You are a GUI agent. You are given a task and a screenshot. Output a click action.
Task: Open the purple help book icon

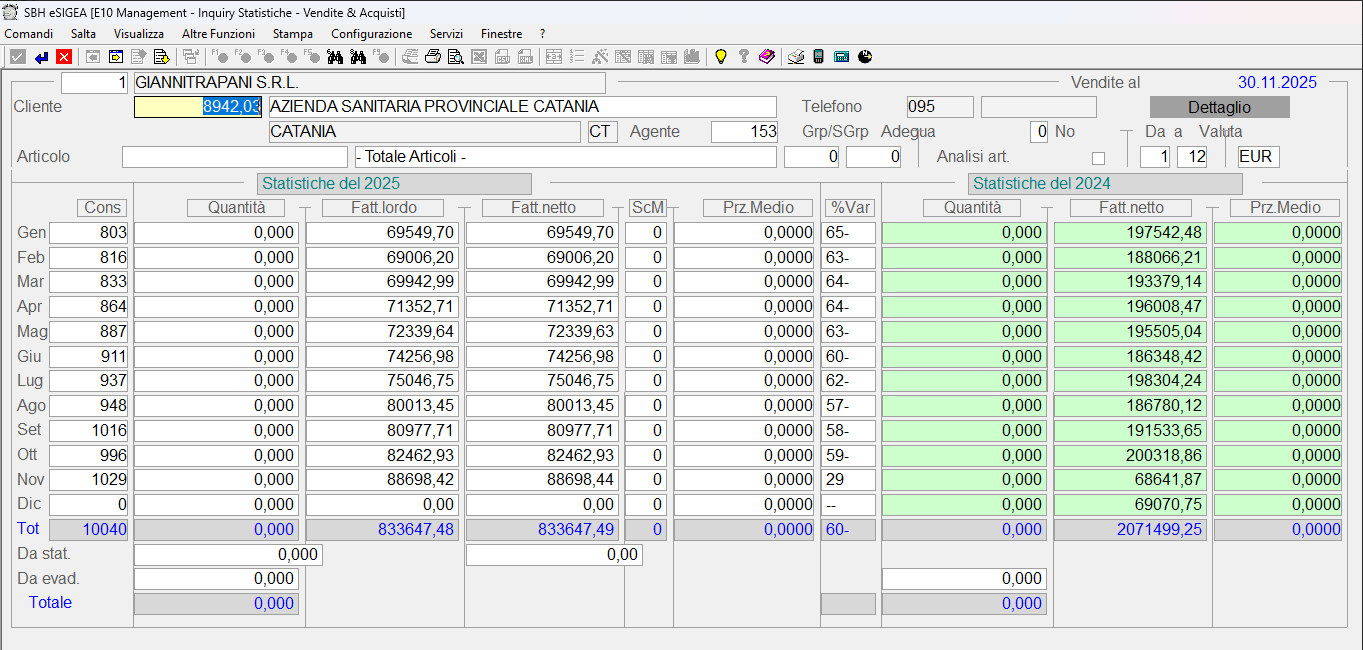(766, 57)
